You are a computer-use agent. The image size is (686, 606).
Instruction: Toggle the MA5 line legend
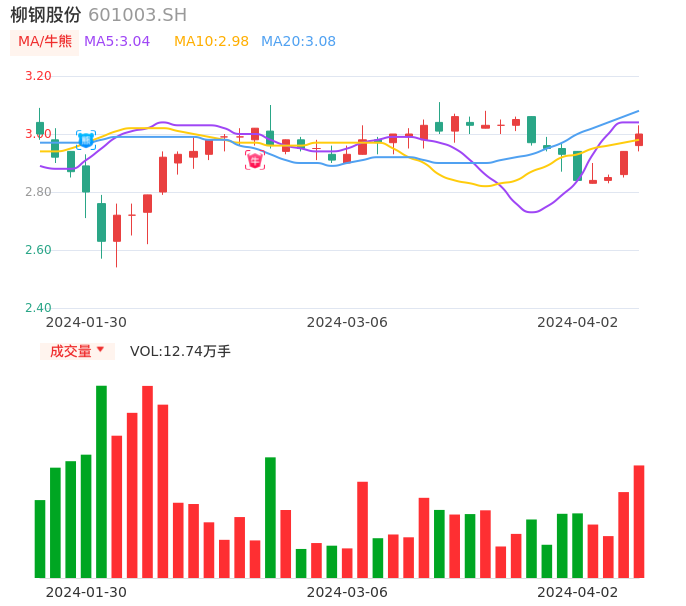click(117, 42)
